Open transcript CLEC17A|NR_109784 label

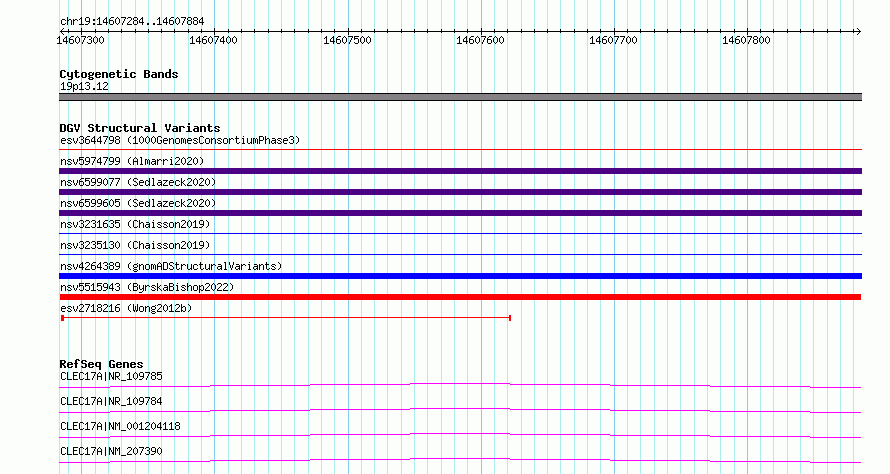click(111, 401)
